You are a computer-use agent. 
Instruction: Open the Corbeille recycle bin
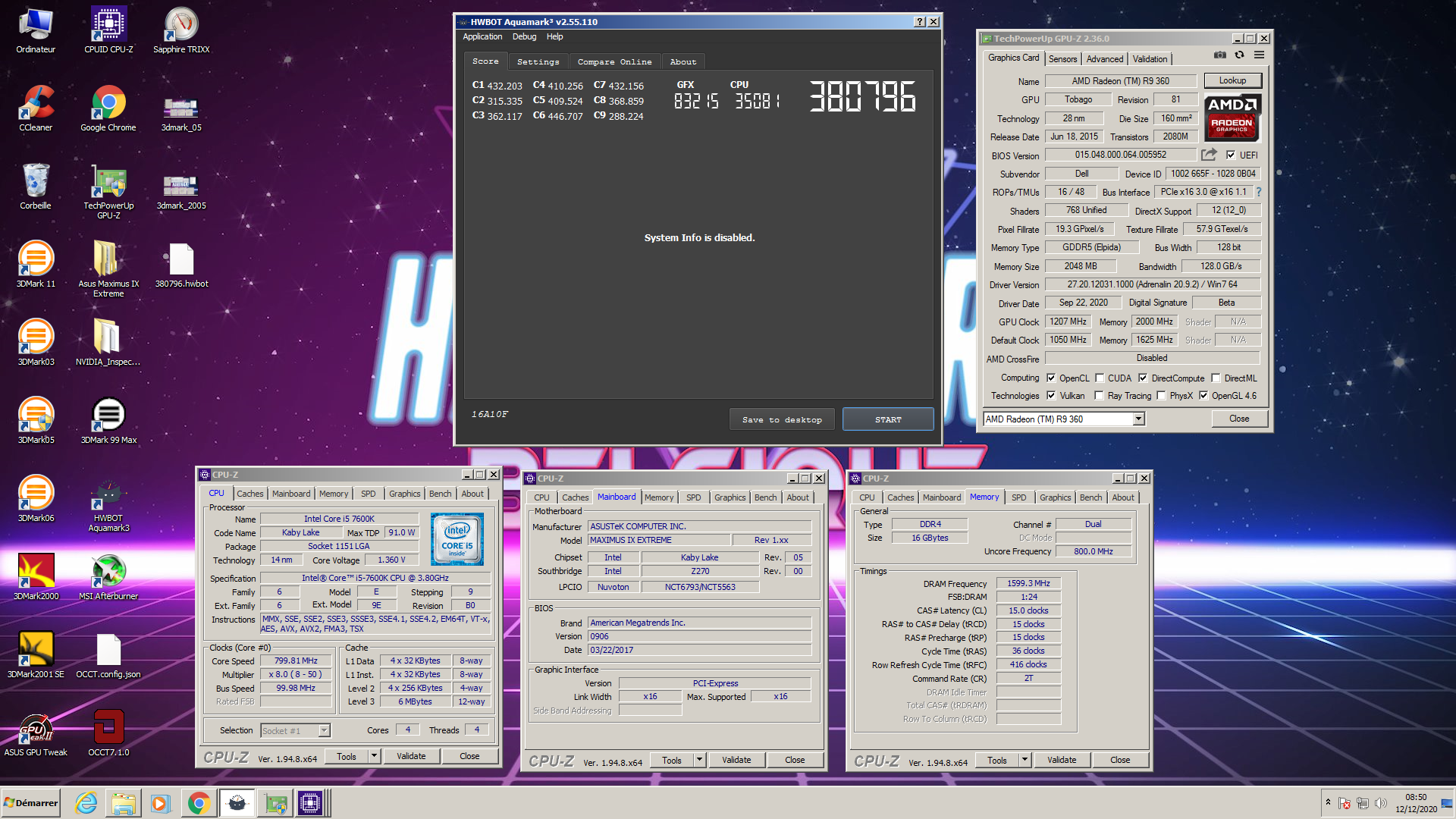(36, 187)
